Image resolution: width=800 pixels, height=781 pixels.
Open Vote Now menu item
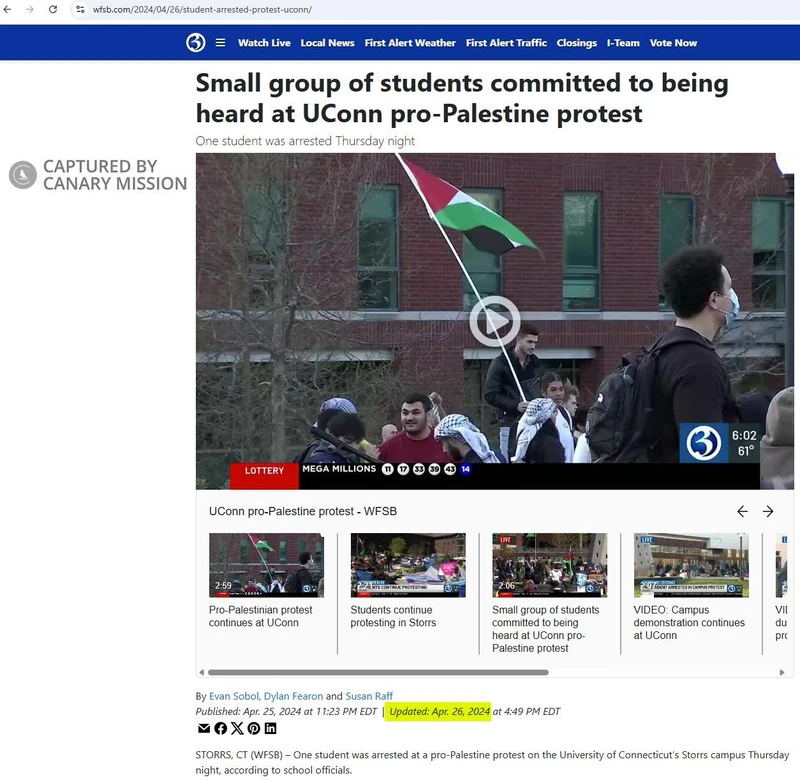point(673,43)
